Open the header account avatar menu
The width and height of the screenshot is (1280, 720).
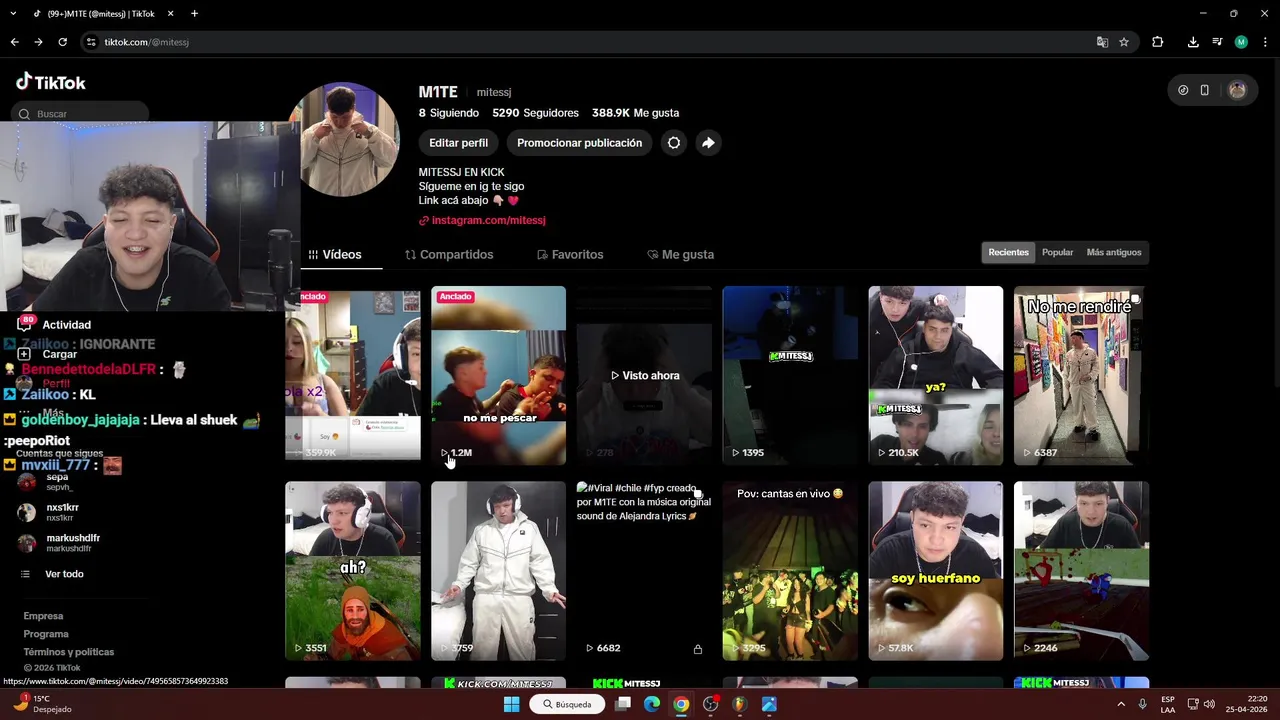pos(1237,90)
